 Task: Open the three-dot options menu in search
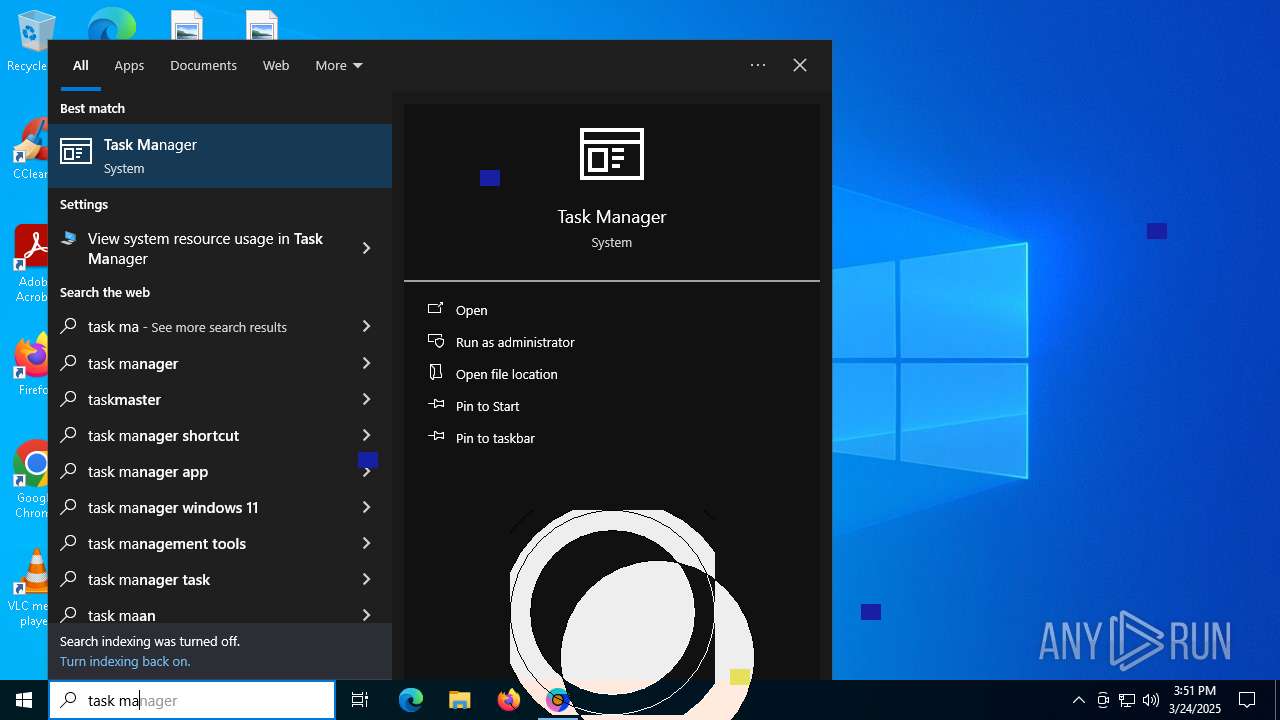tap(758, 65)
